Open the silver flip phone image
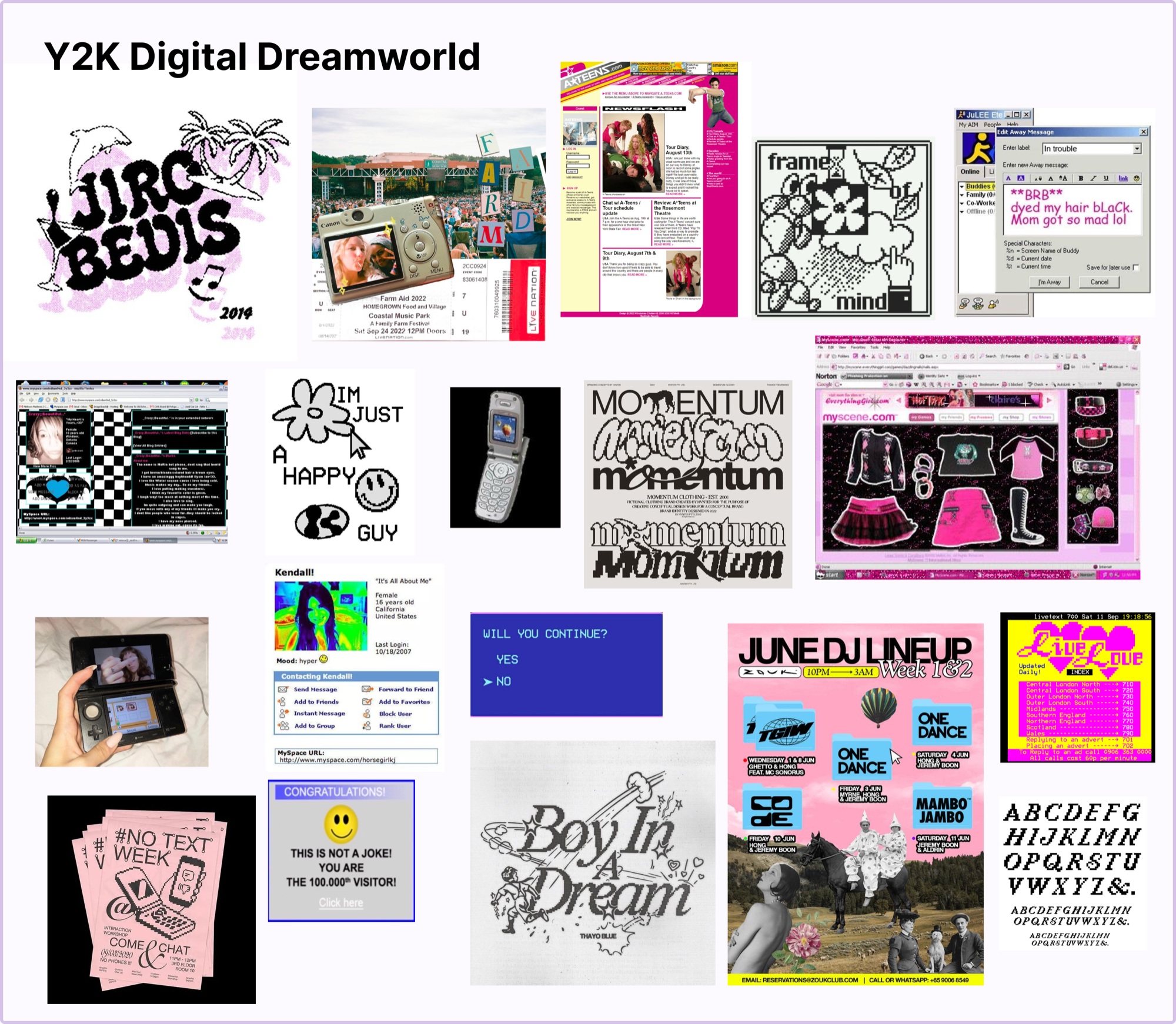The width and height of the screenshot is (1176, 1024). click(505, 457)
